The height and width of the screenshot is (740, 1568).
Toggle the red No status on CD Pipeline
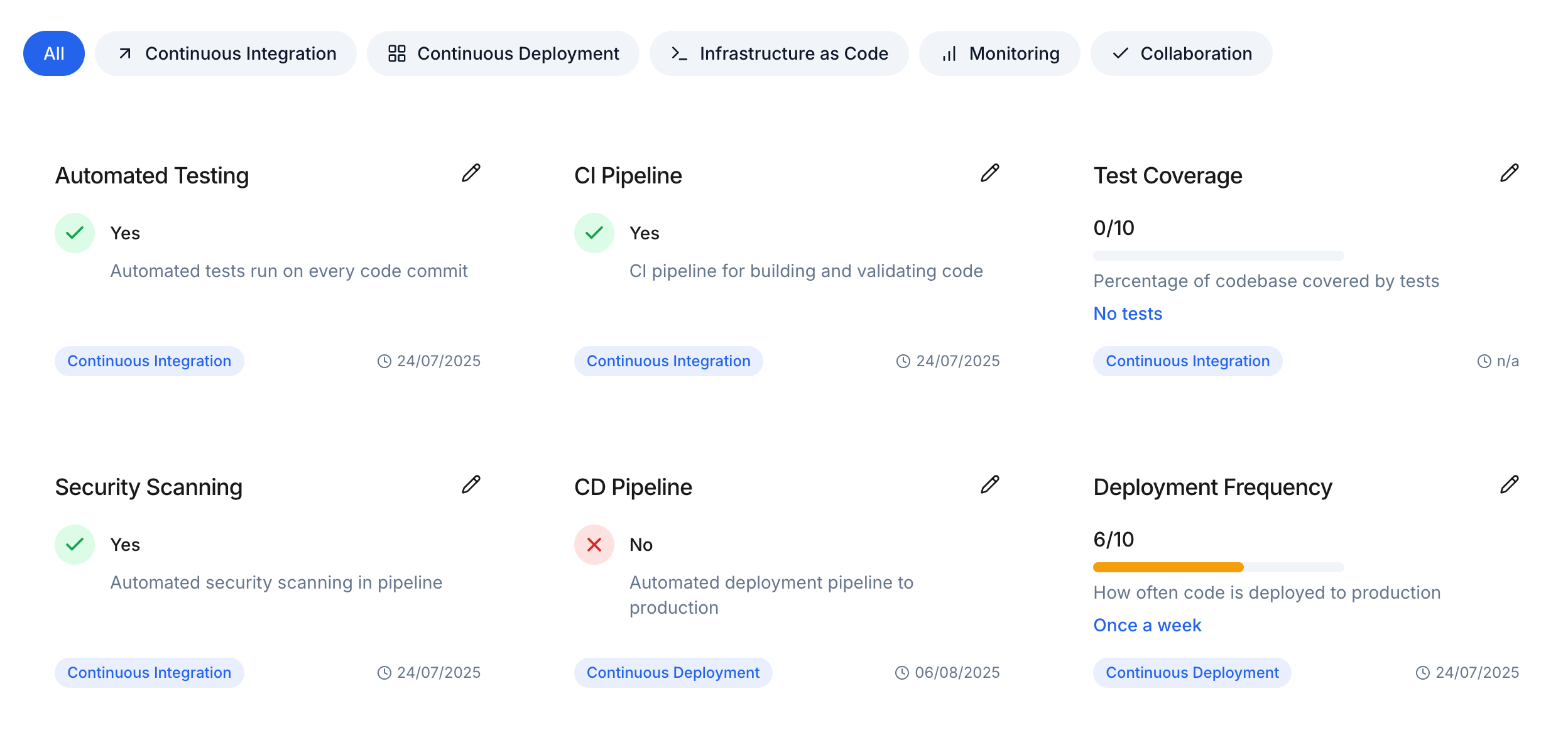(594, 544)
